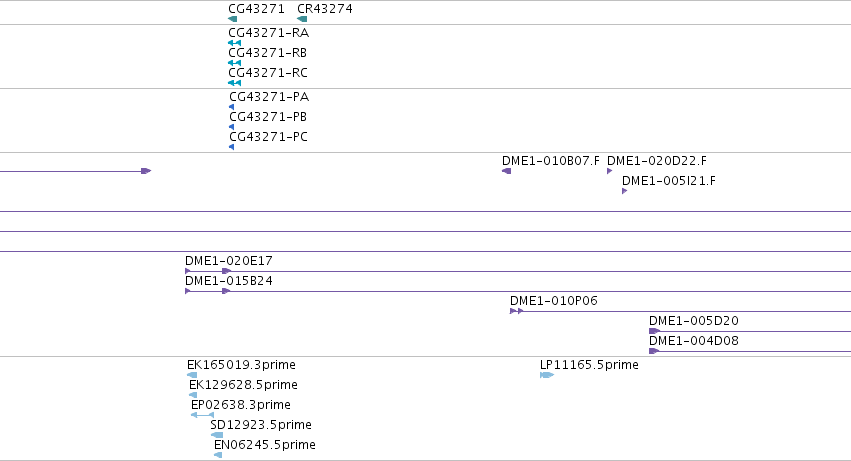Select the SD12923.5prime EST label
851x461 pixels.
click(x=261, y=425)
